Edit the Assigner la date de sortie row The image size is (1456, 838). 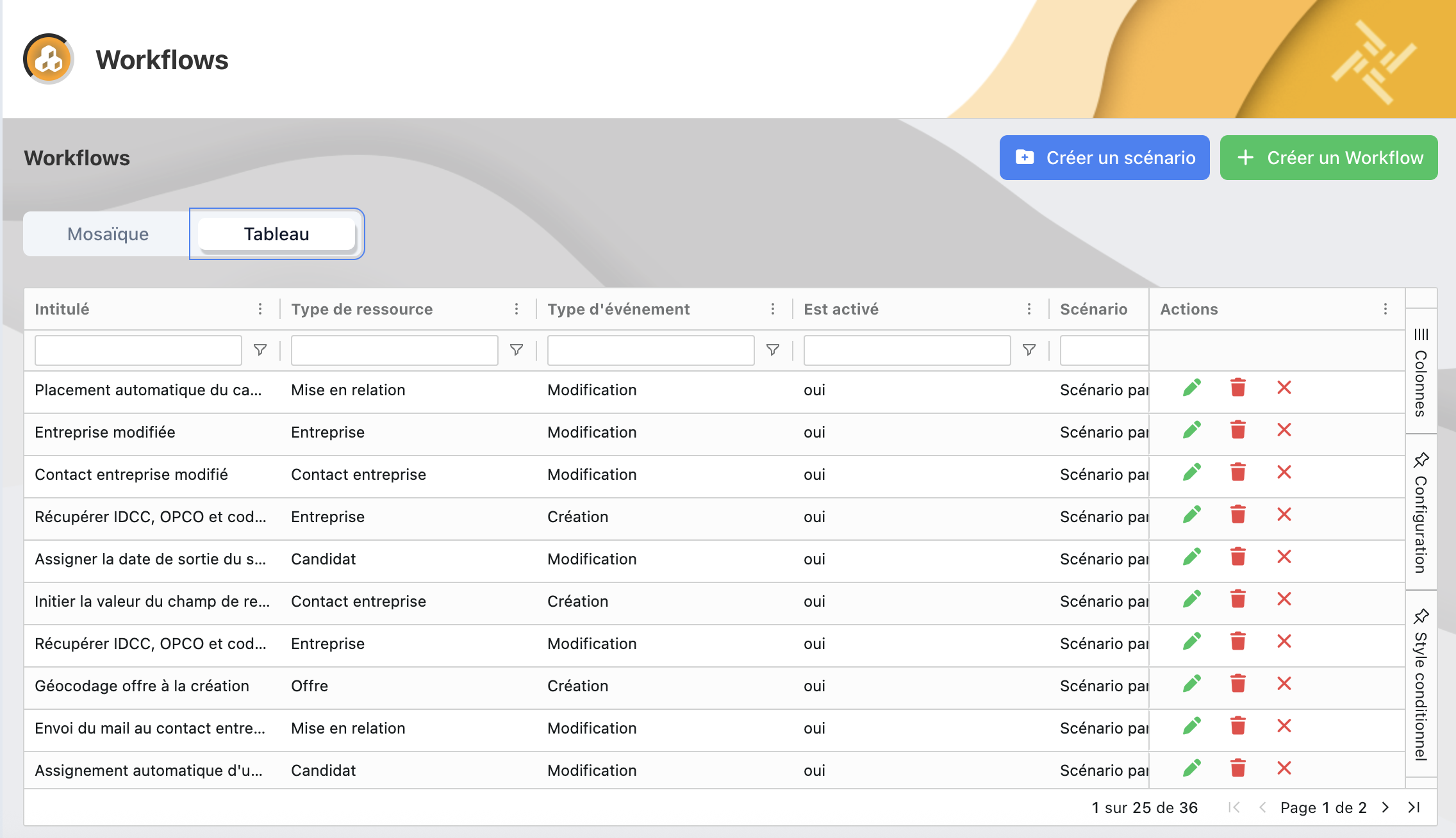(1191, 557)
